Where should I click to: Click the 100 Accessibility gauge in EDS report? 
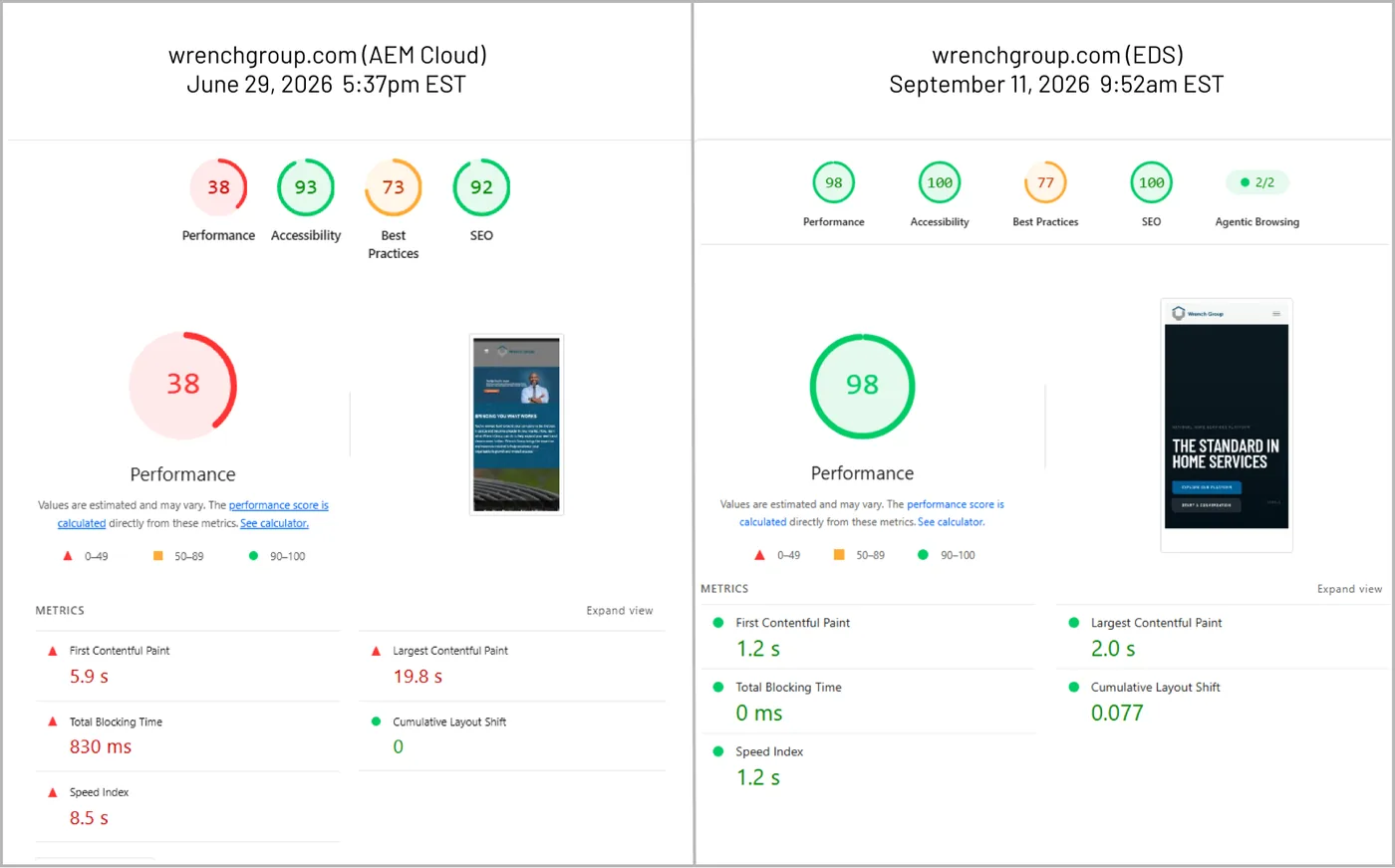940,182
